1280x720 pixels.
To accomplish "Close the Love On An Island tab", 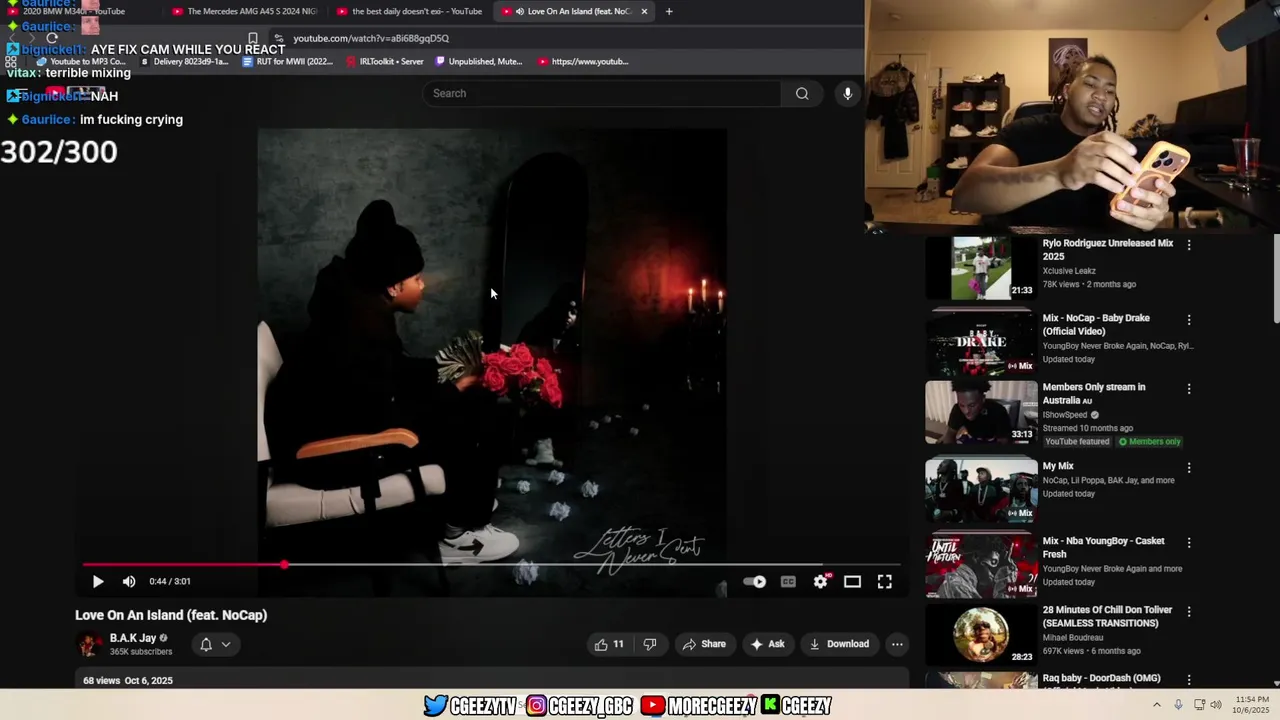I will 644,11.
